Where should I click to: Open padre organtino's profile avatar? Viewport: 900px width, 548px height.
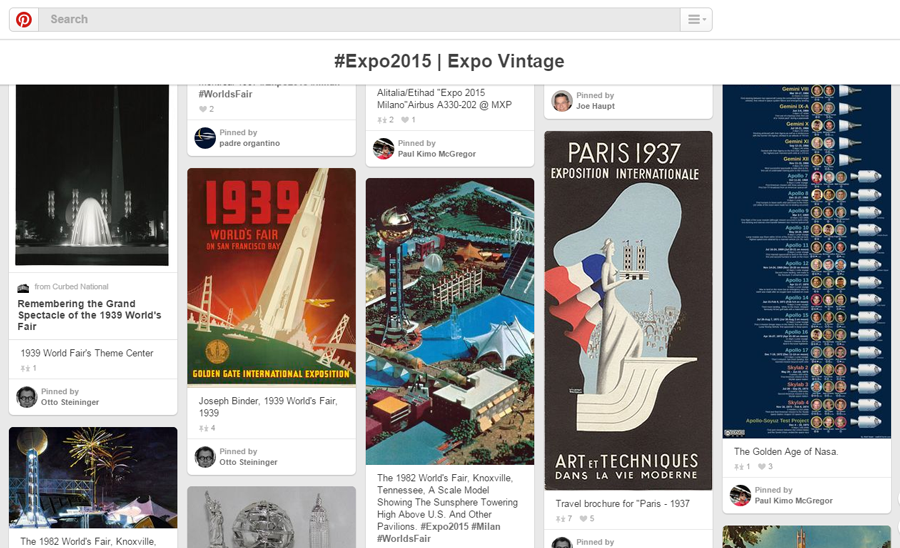[205, 138]
